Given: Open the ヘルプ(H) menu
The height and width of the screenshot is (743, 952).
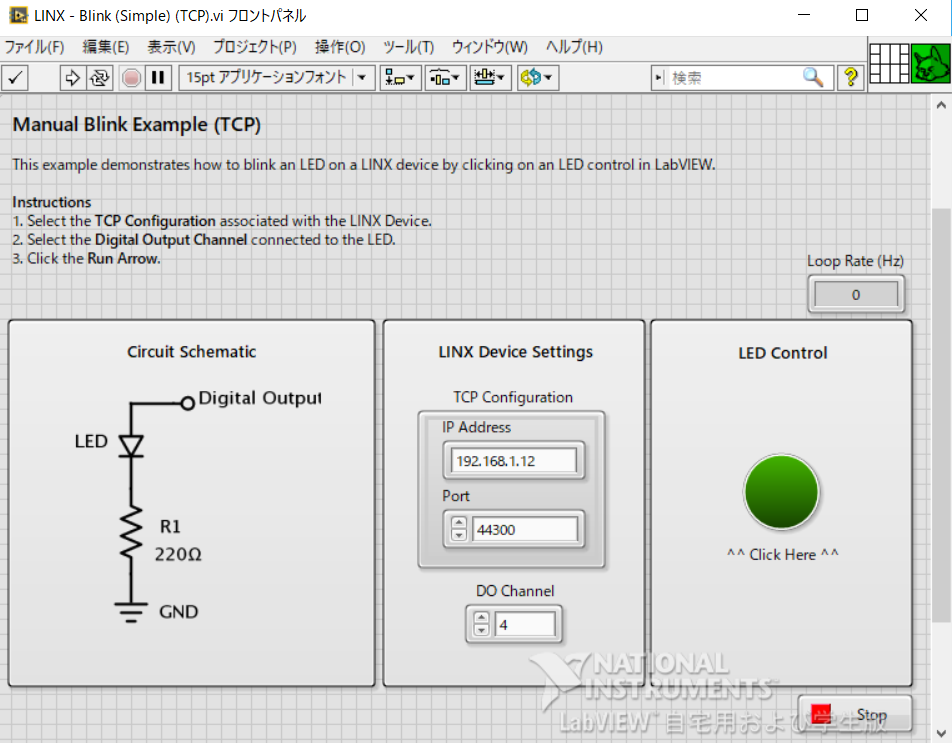Looking at the screenshot, I should pos(574,47).
